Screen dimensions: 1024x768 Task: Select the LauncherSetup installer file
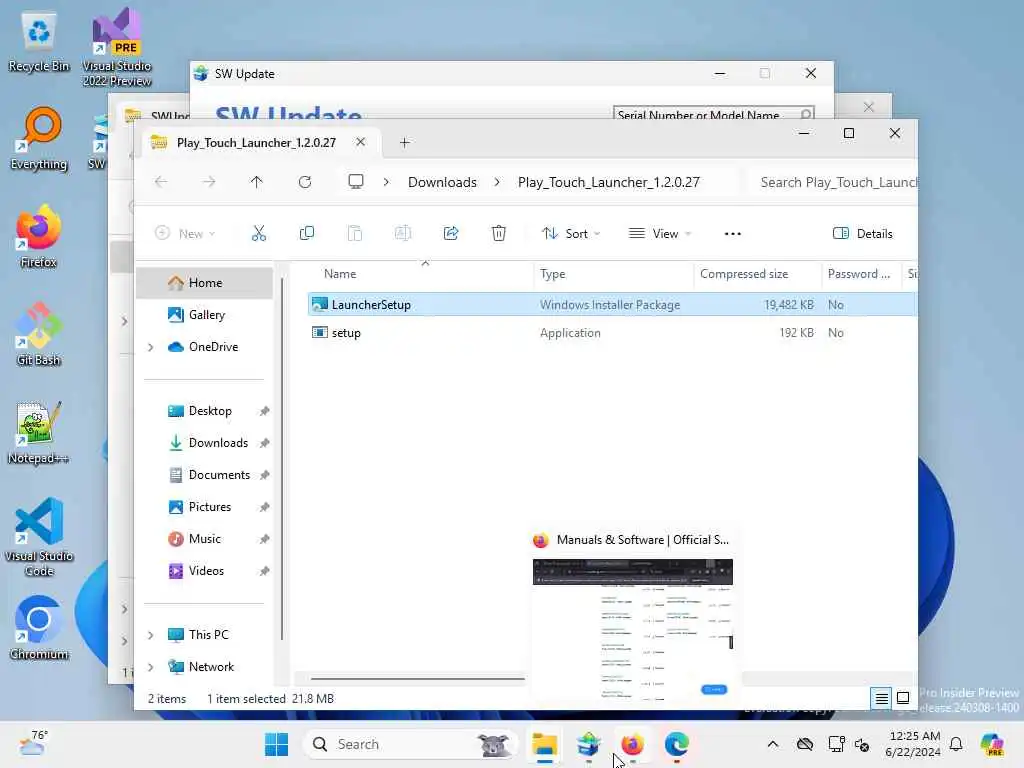[x=613, y=304]
